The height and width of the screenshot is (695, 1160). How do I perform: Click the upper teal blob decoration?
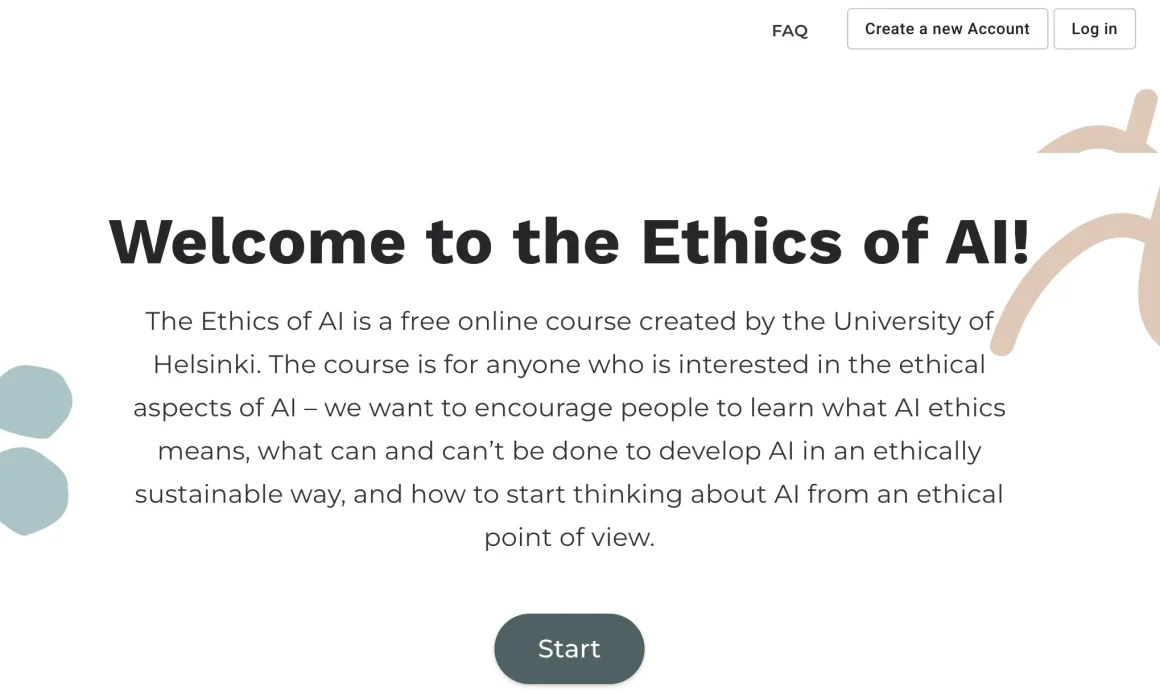point(36,401)
